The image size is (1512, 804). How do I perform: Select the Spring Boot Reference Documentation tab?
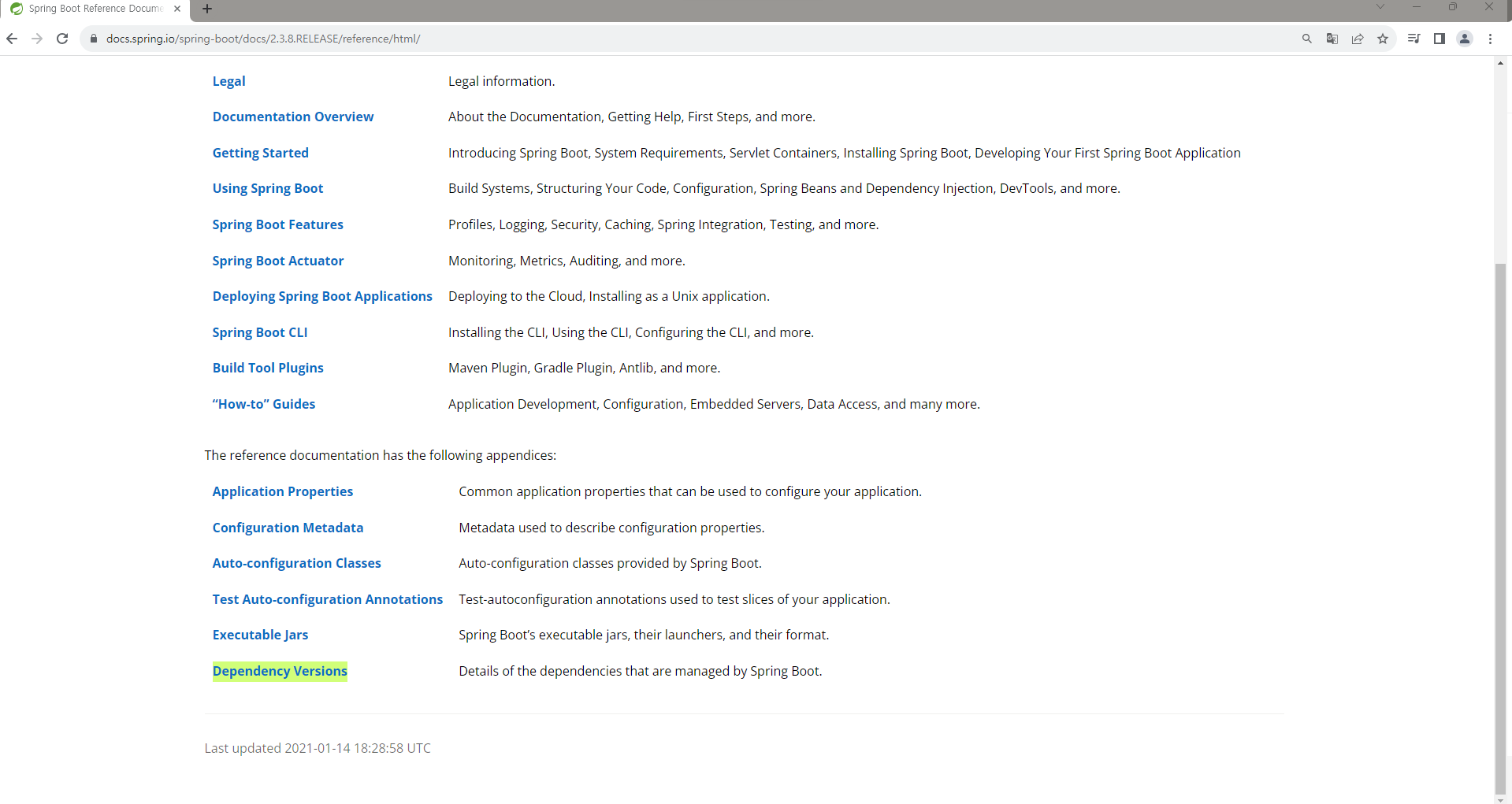coord(95,9)
